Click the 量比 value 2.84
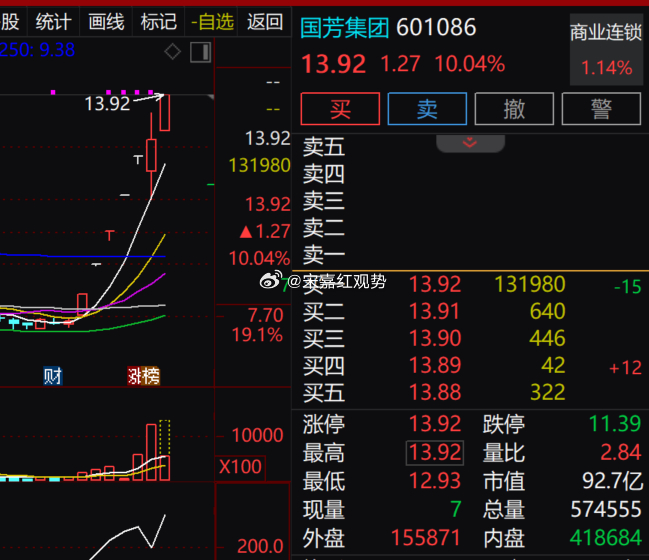The image size is (649, 560). pyautogui.click(x=620, y=452)
